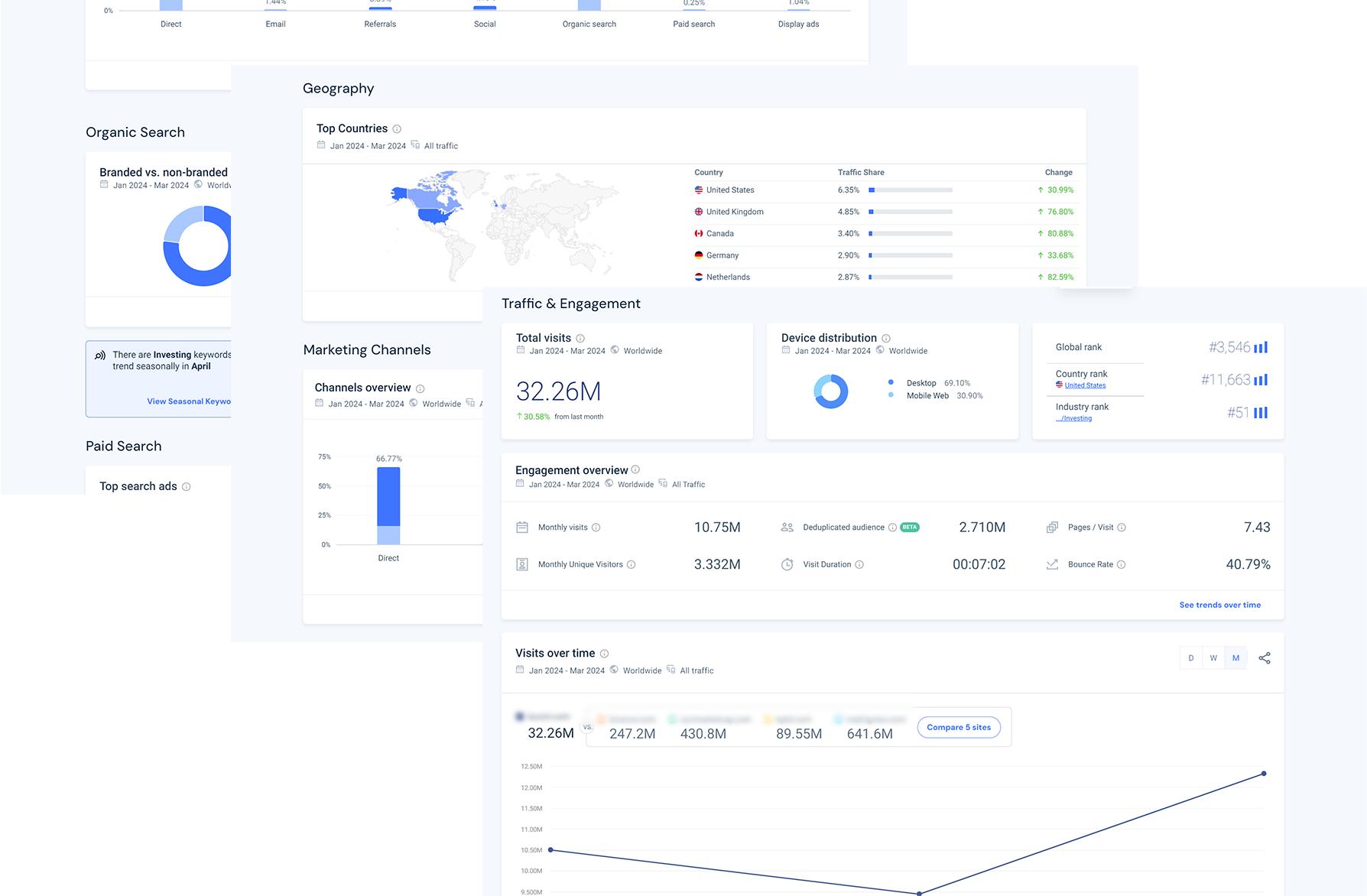
Task: Click the info icon beside Device distribution
Action: click(886, 338)
